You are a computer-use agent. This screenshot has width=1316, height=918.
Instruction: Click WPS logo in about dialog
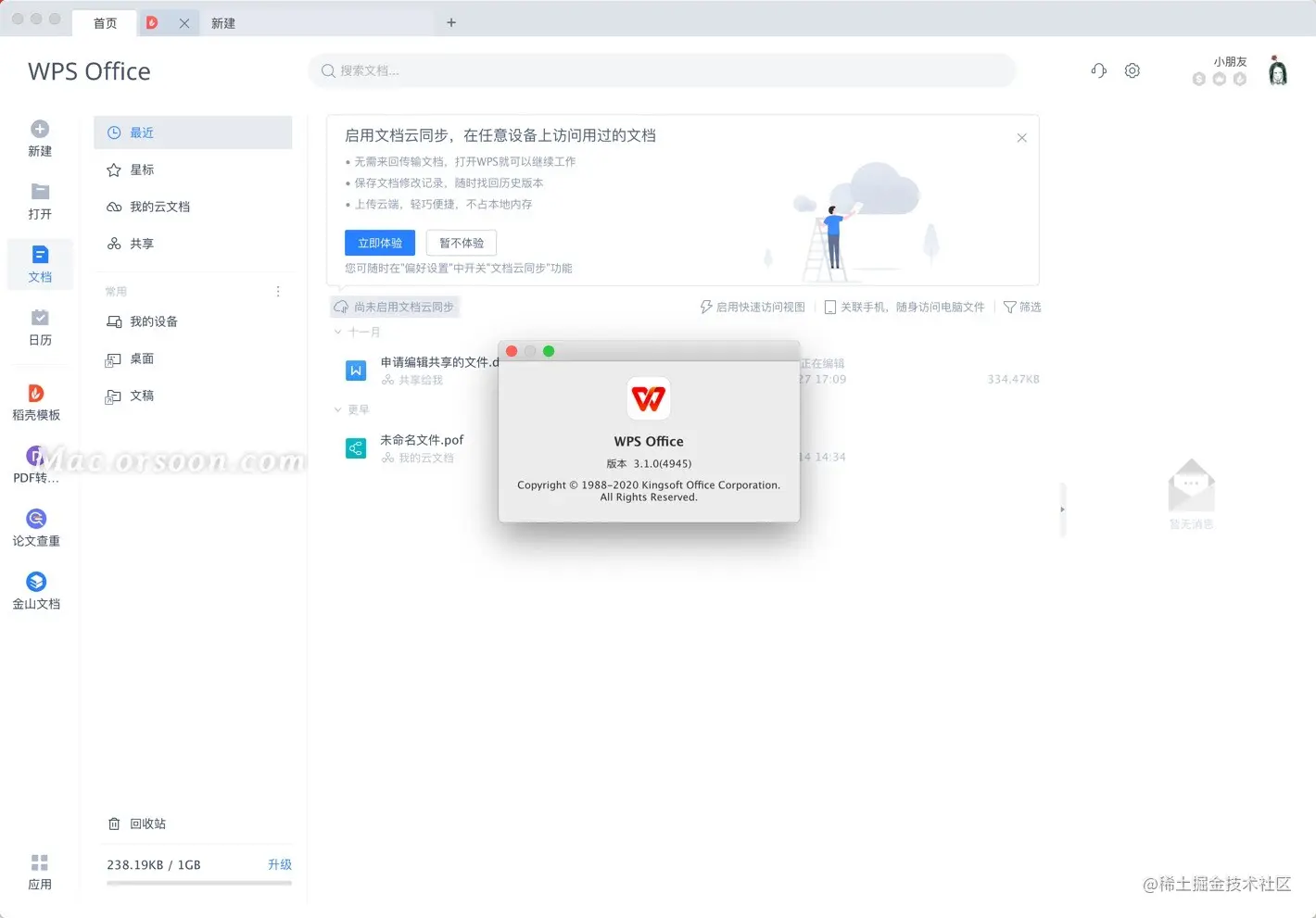pos(649,399)
